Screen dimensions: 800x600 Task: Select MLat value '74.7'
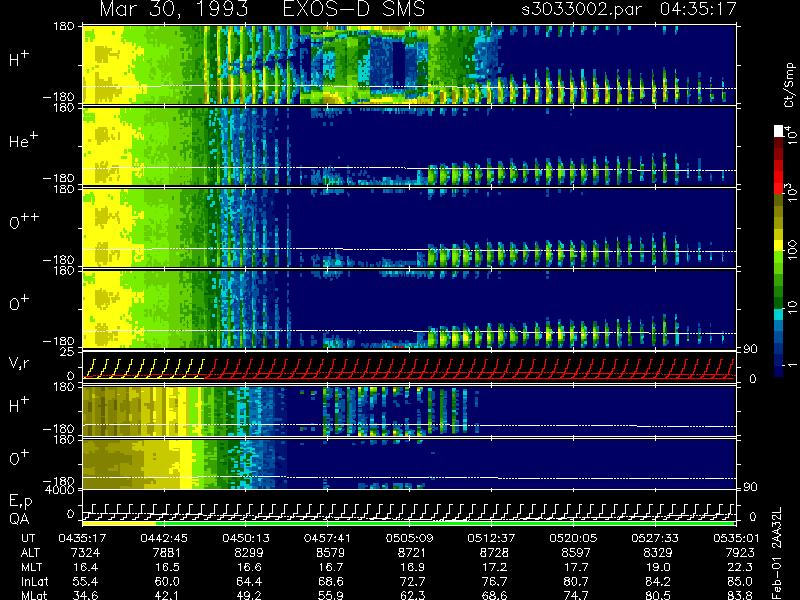coord(576,595)
